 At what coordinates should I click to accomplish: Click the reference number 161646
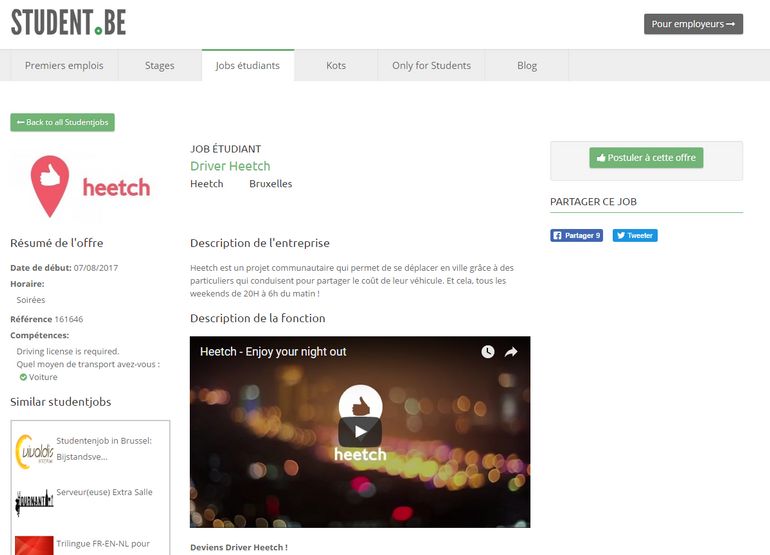click(69, 319)
